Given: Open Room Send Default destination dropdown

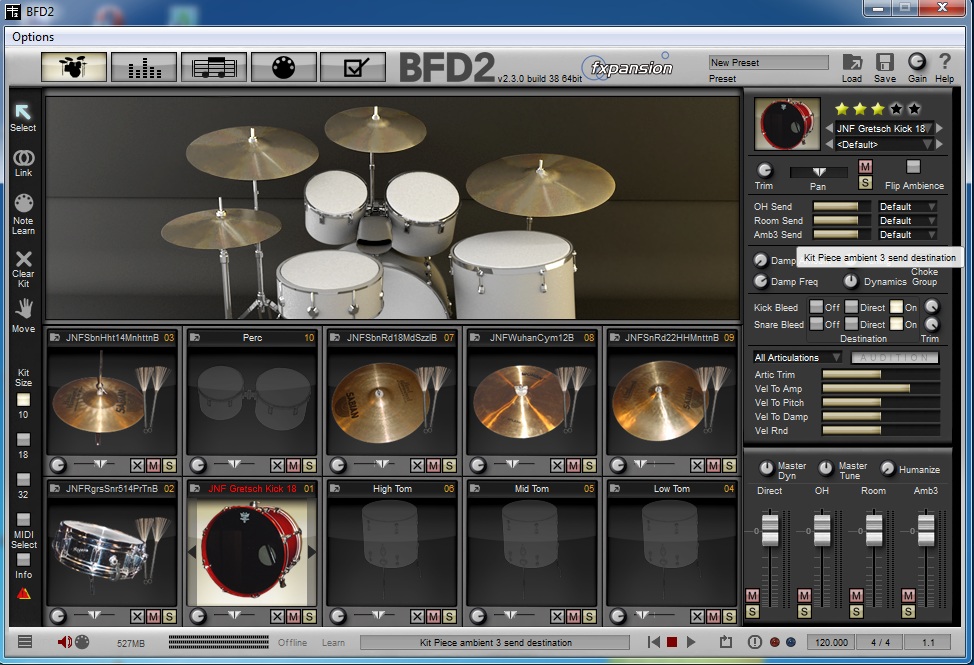Looking at the screenshot, I should click(x=907, y=220).
